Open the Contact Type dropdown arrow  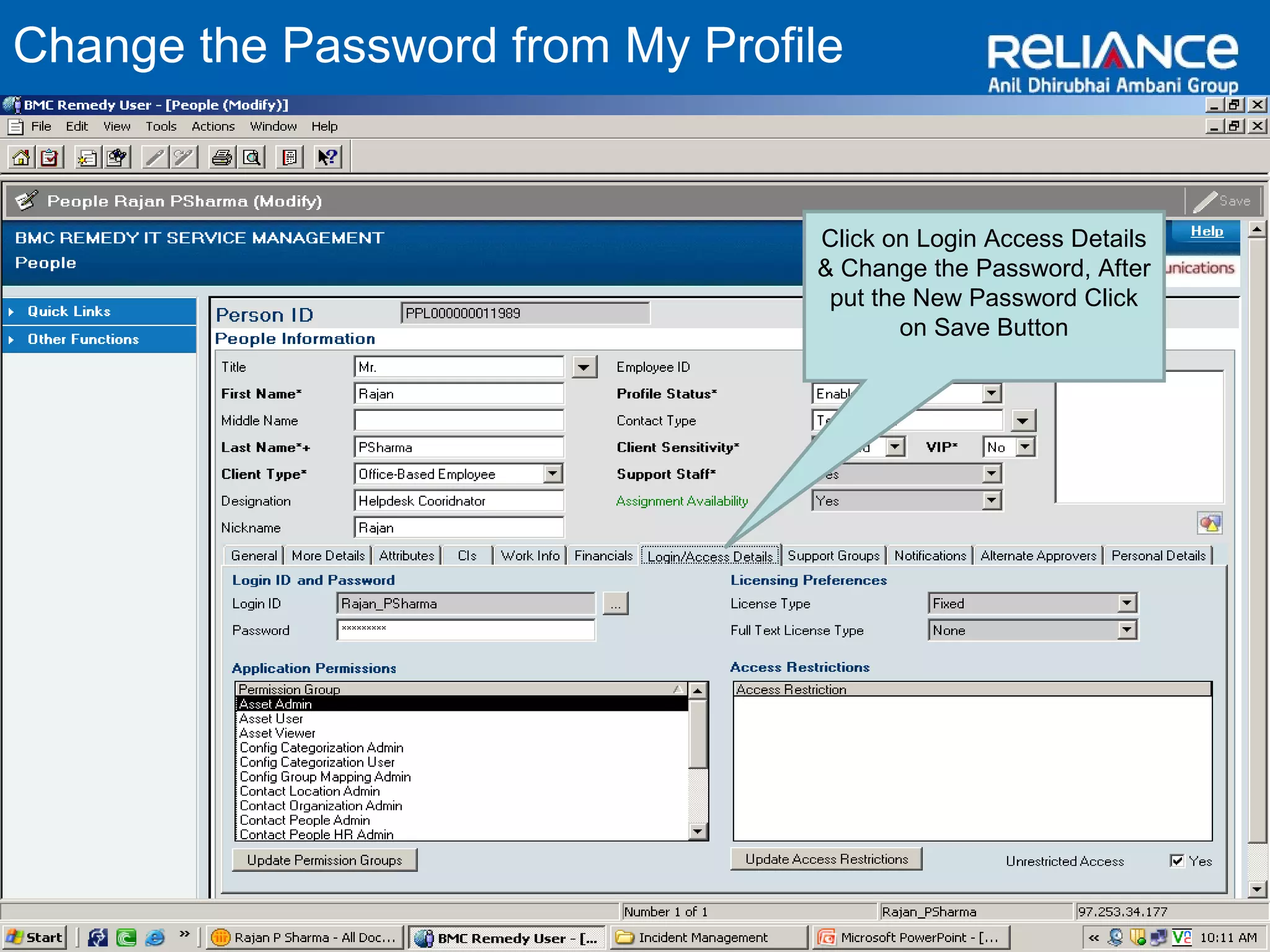tap(1023, 421)
